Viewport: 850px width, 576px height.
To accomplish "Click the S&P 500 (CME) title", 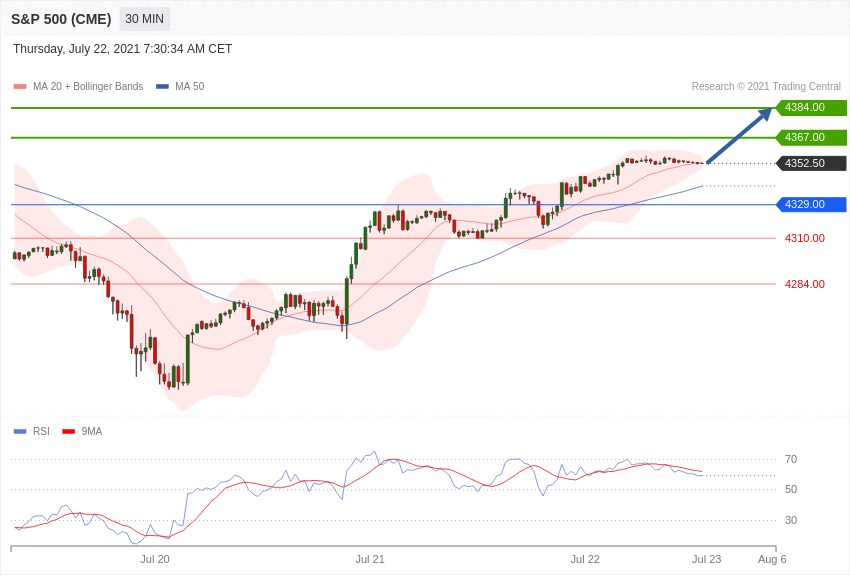I will pos(61,19).
